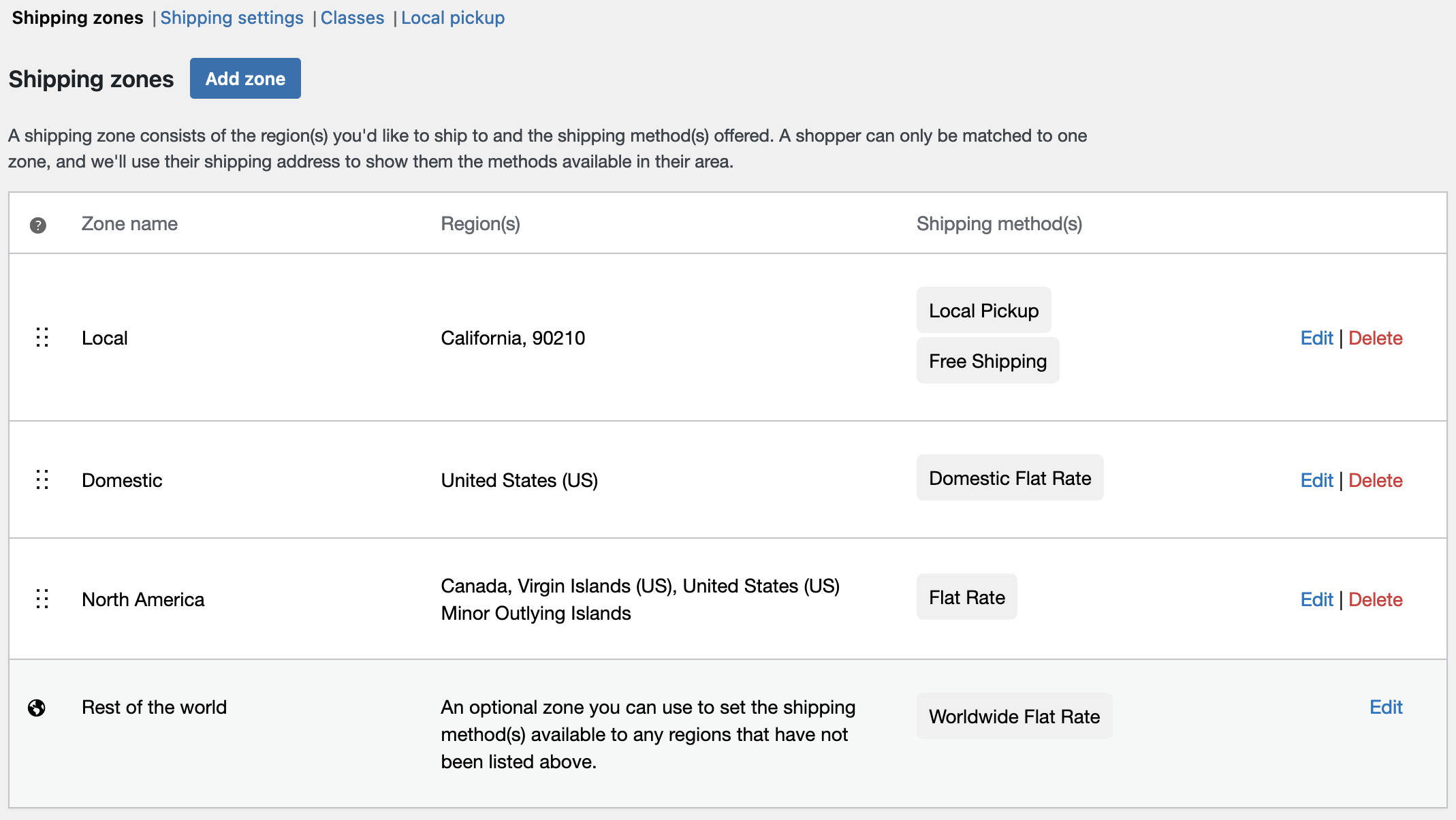1456x820 pixels.
Task: Open the Local pickup tab
Action: [x=453, y=18]
